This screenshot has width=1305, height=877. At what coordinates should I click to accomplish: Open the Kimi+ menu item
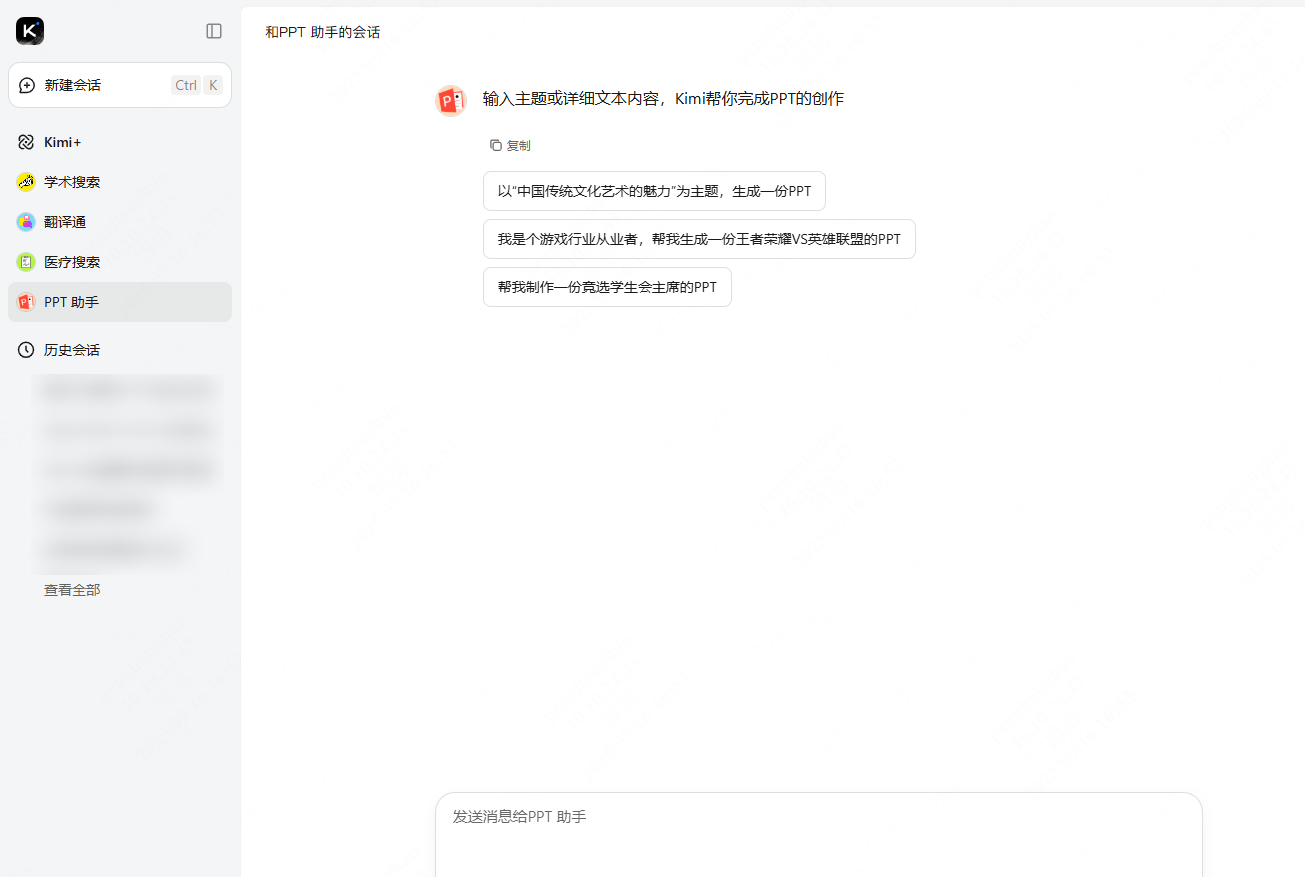tap(120, 142)
